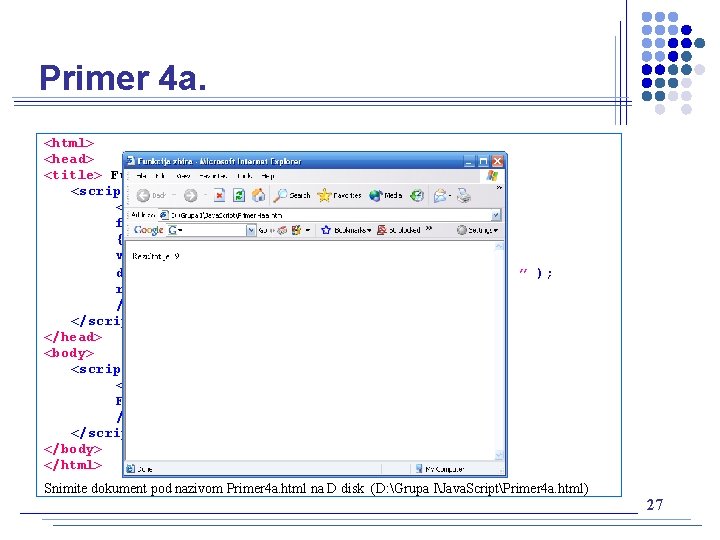The width and height of the screenshot is (720, 540).
Task: Click inside the Google search field
Action: point(214,230)
